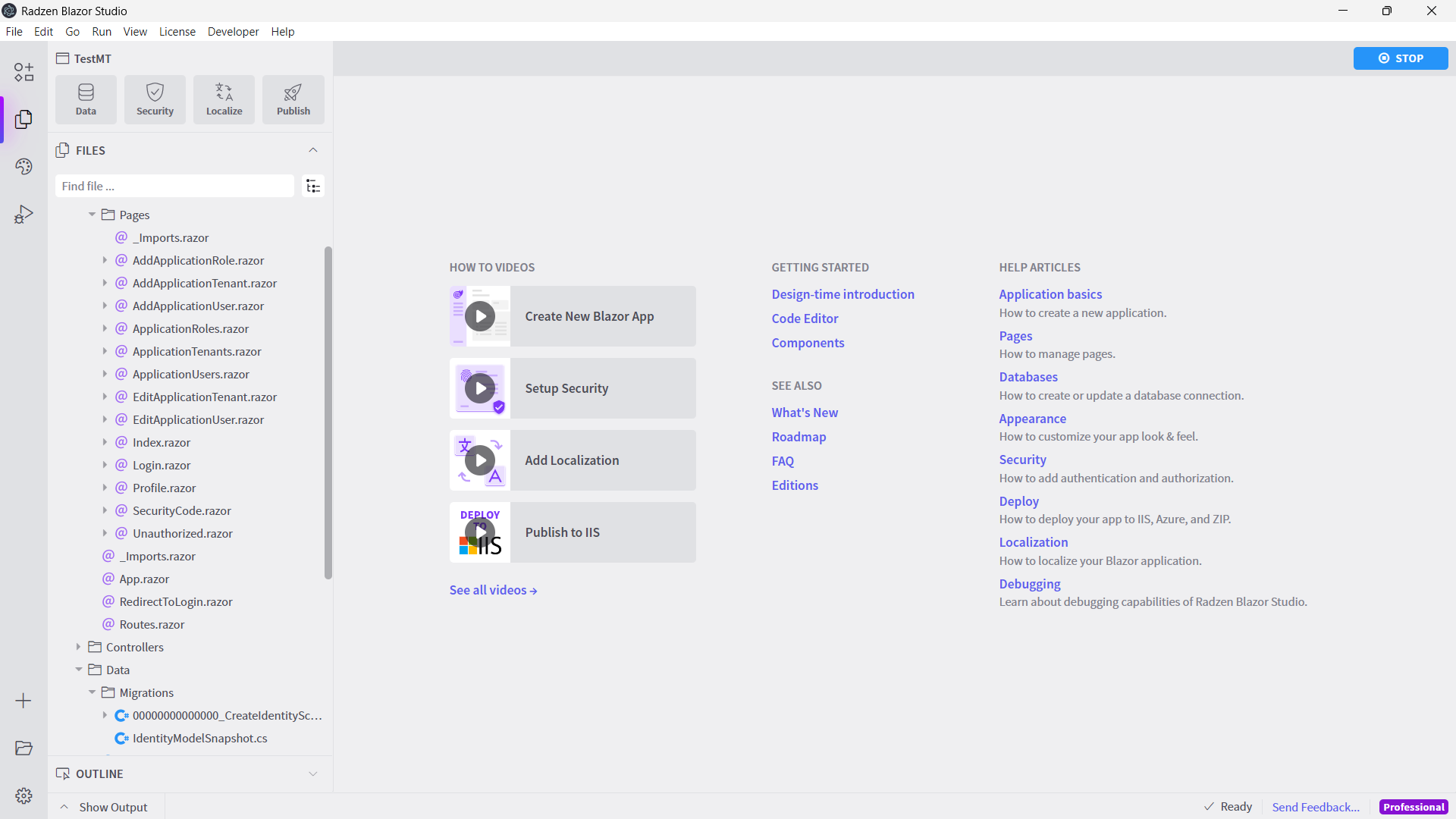The width and height of the screenshot is (1456, 819).
Task: Open the Components getting started link
Action: pos(808,343)
